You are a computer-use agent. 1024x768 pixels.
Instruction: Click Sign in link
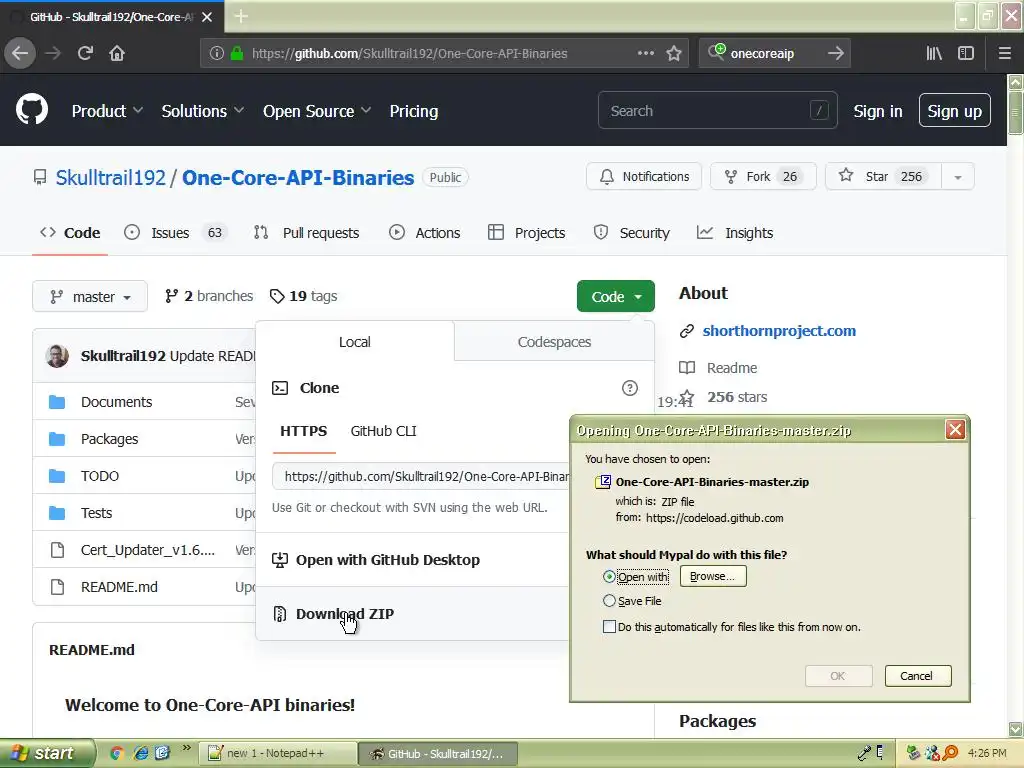tap(878, 111)
